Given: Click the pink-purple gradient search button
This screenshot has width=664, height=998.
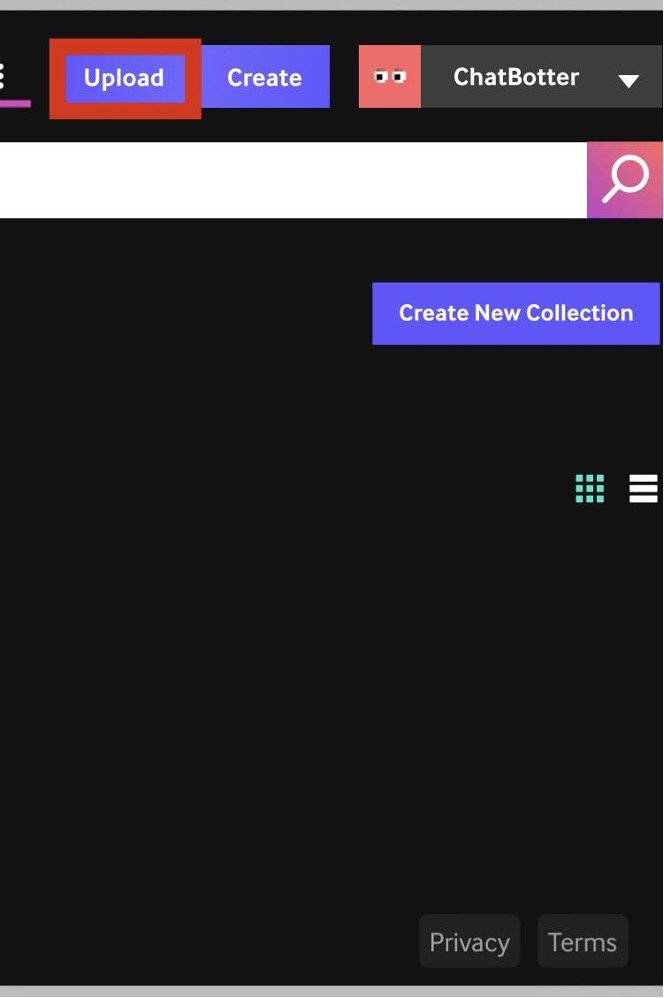Looking at the screenshot, I should [625, 179].
